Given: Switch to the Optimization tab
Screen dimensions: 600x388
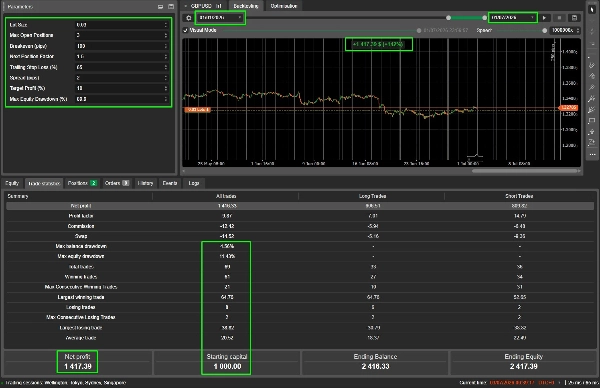Looking at the screenshot, I should click(x=284, y=6).
